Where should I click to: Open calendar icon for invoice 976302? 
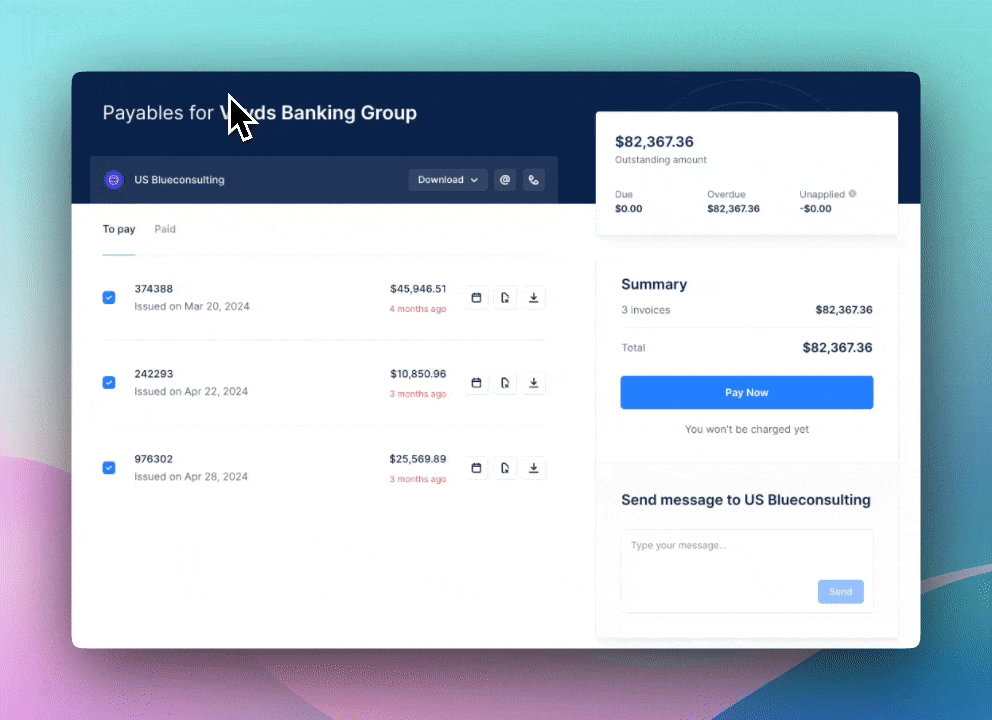click(x=476, y=468)
